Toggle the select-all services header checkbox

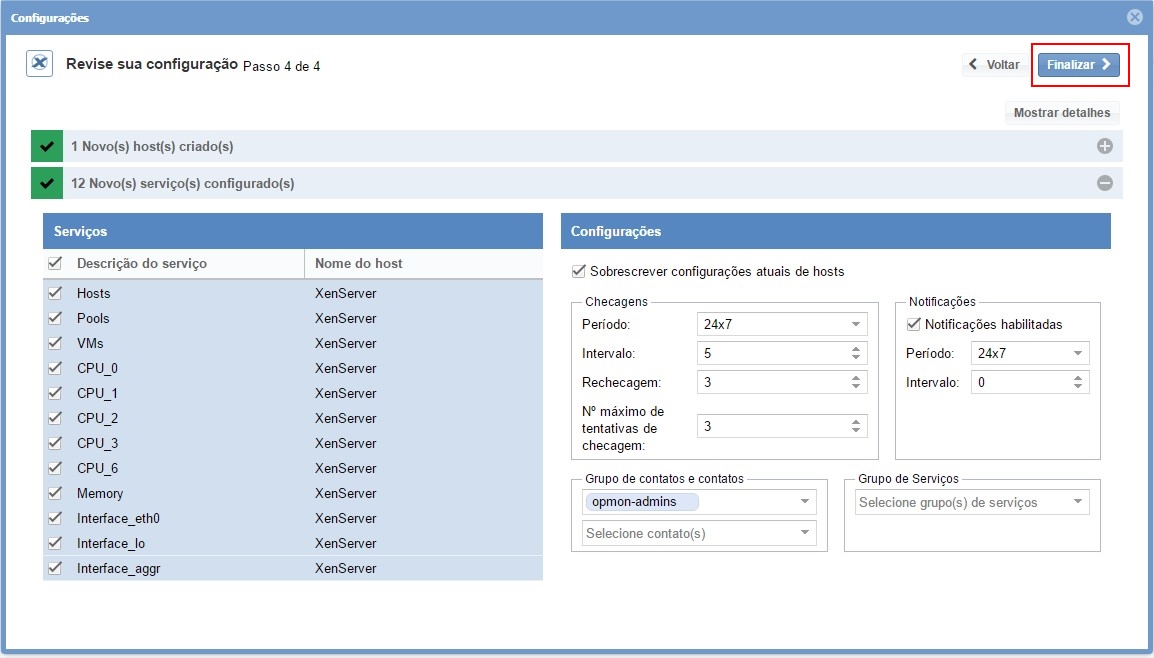pos(55,263)
